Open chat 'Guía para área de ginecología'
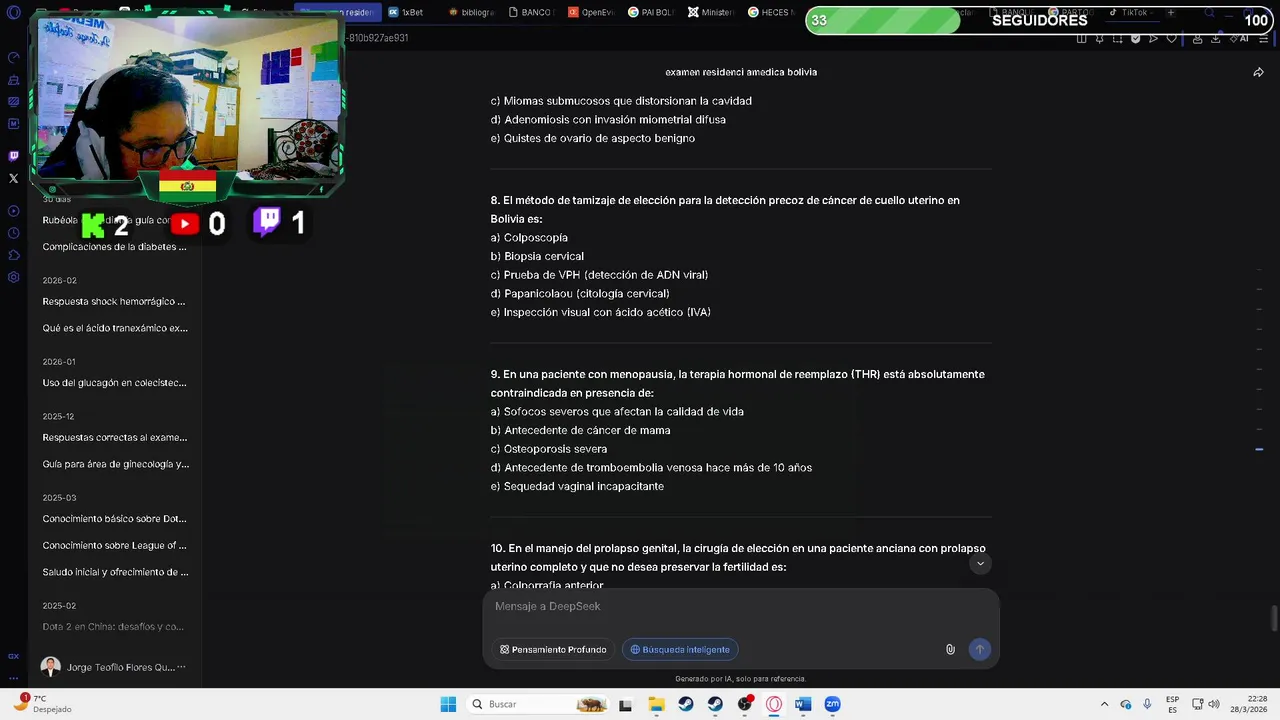Image resolution: width=1280 pixels, height=720 pixels. coord(114,464)
